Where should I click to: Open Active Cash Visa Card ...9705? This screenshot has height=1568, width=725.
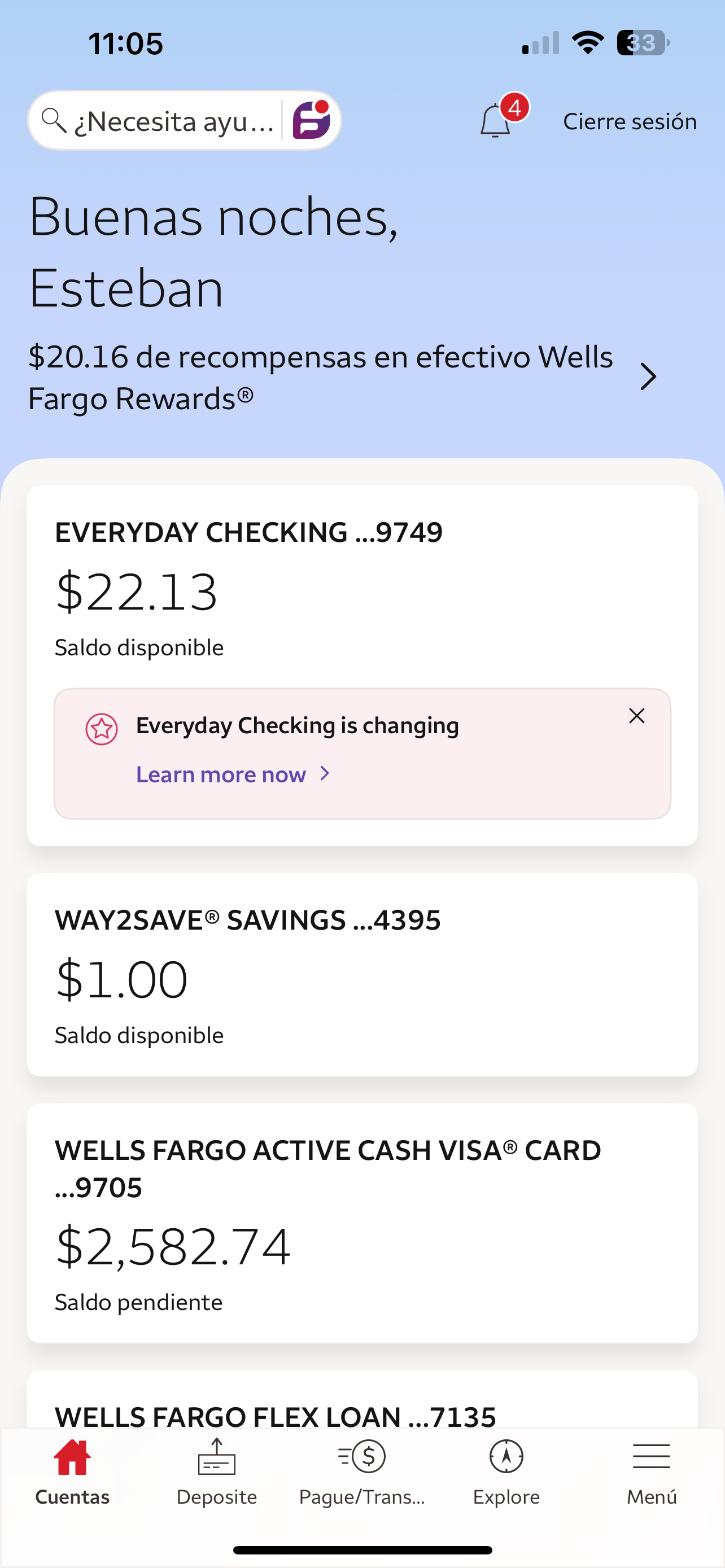(x=362, y=1224)
